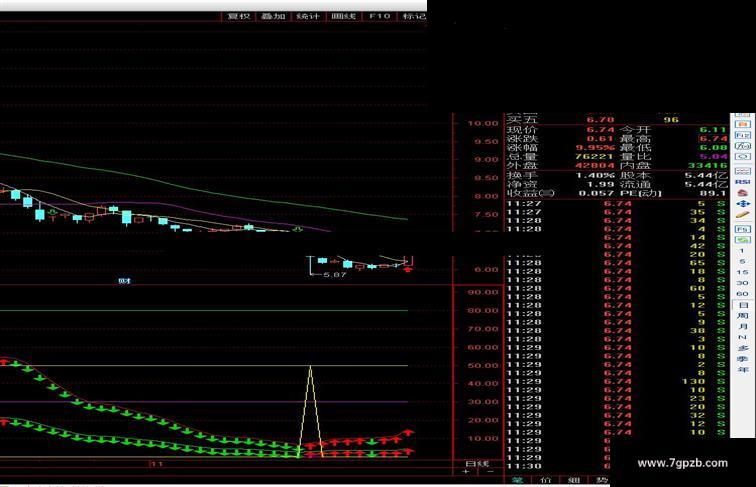Click the 财 marker below candlesticks
756x487 pixels.
click(x=124, y=281)
